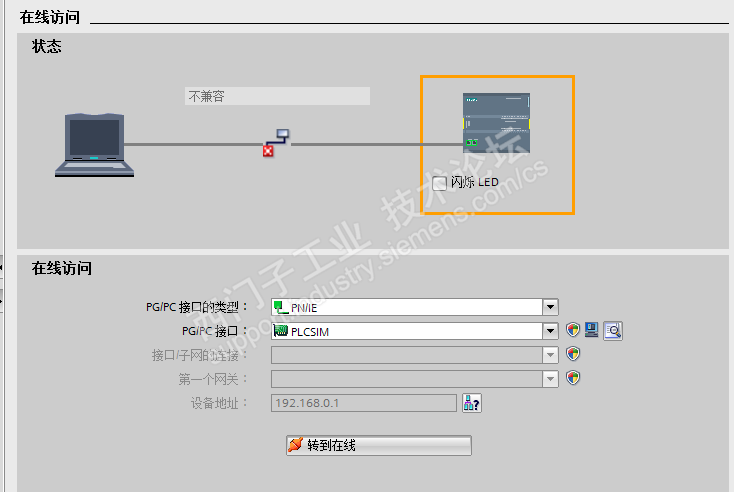Enable the 闪烁 LED checkbox
Viewport: 734px width, 492px height.
439,183
